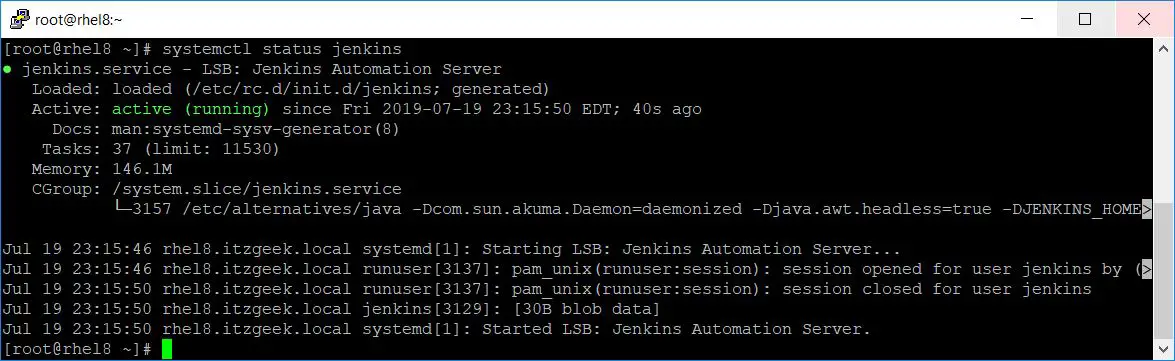This screenshot has height=361, width=1175.
Task: Maximize the PuTTY terminal window
Action: click(x=1084, y=19)
